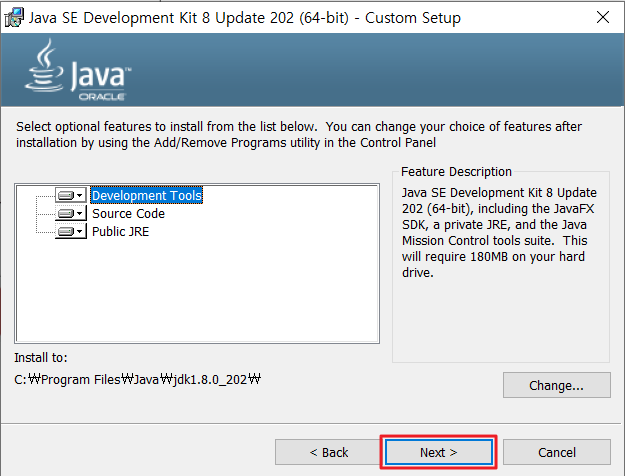Image resolution: width=625 pixels, height=476 pixels.
Task: Open the Public JRE feature drive dropdown
Action: [71, 231]
